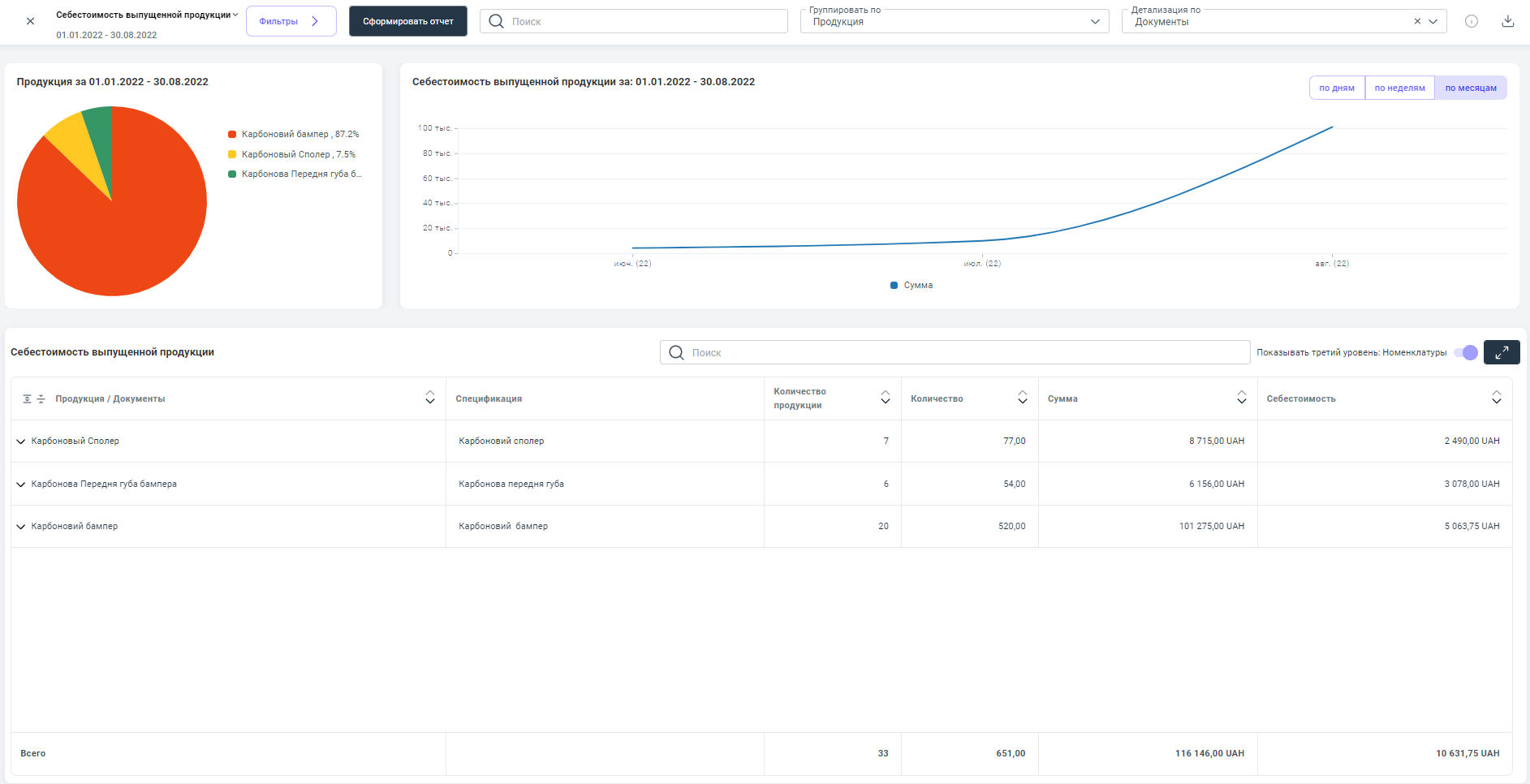Expand the Карбоновий бампер row
Image resolution: width=1530 pixels, height=784 pixels.
pos(21,527)
